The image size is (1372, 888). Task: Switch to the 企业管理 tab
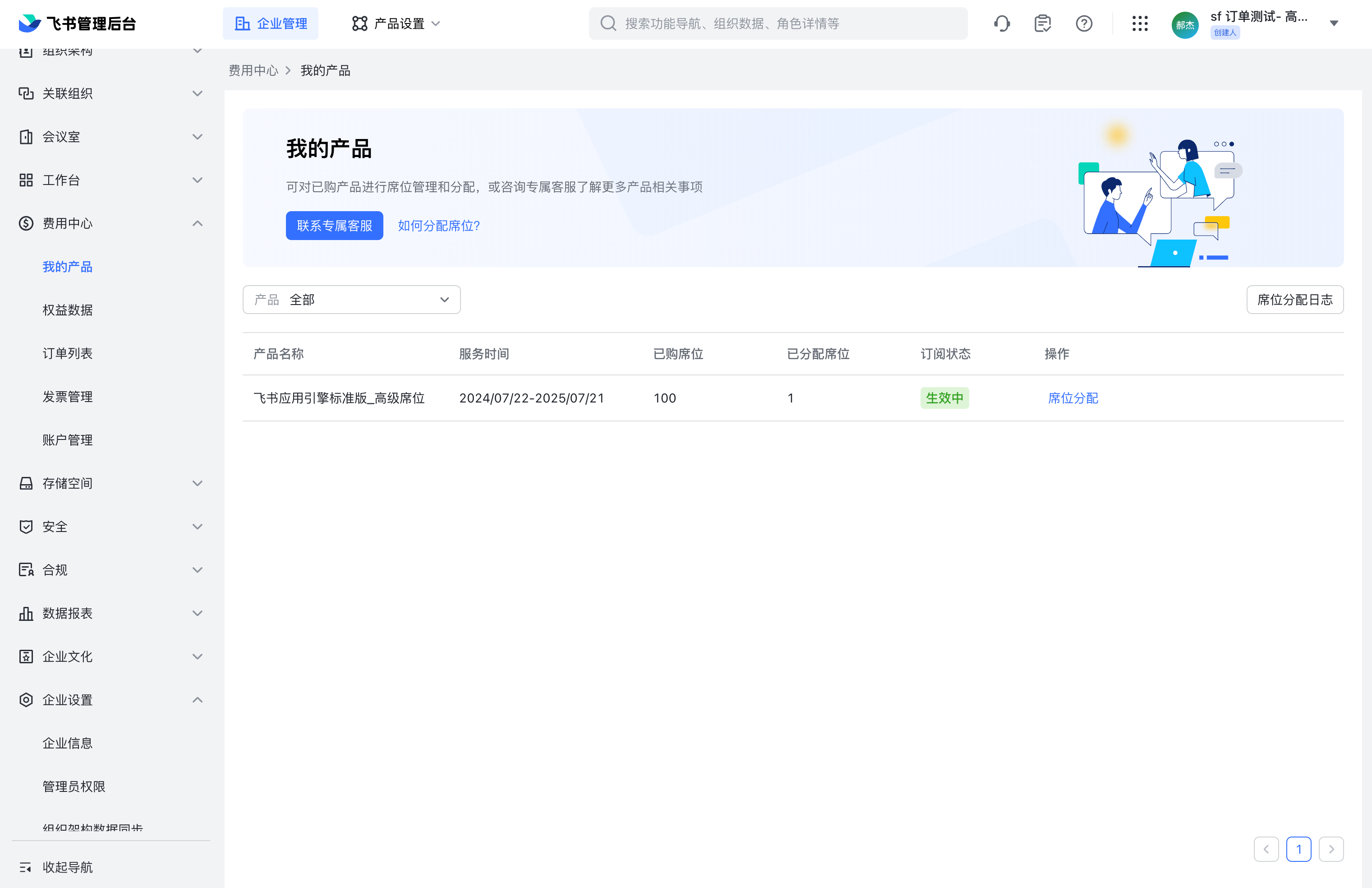point(270,23)
